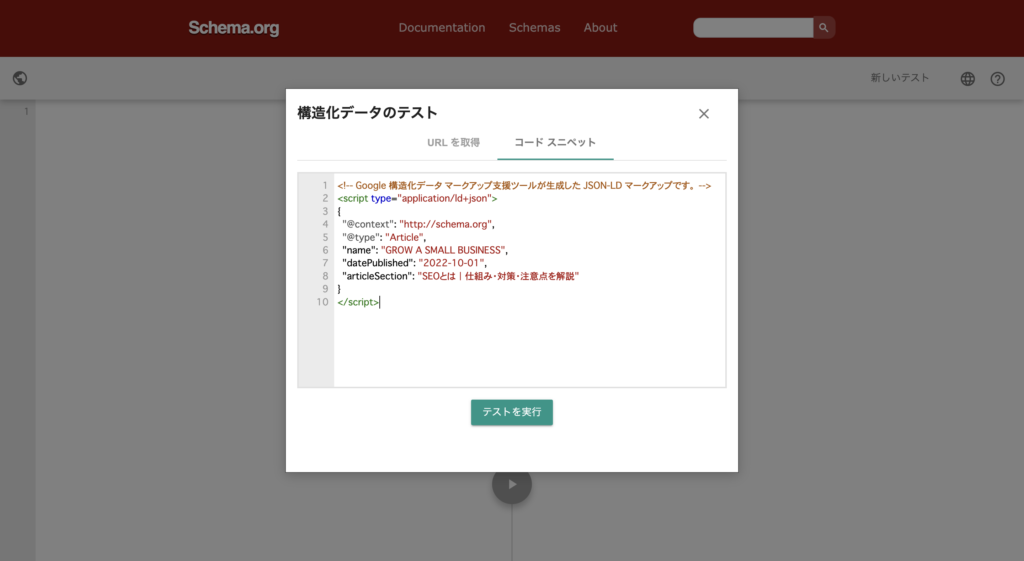Focus the site search field
The image size is (1024, 561).
(753, 28)
